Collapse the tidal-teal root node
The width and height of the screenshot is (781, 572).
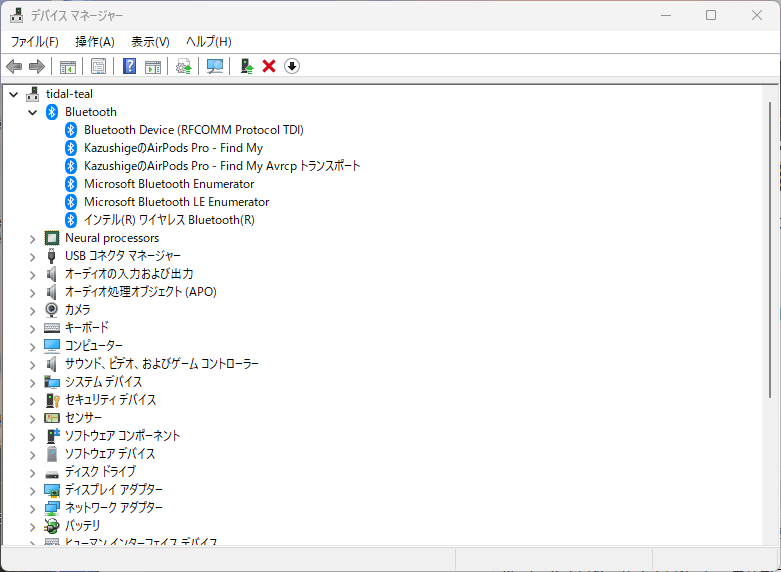click(x=13, y=94)
